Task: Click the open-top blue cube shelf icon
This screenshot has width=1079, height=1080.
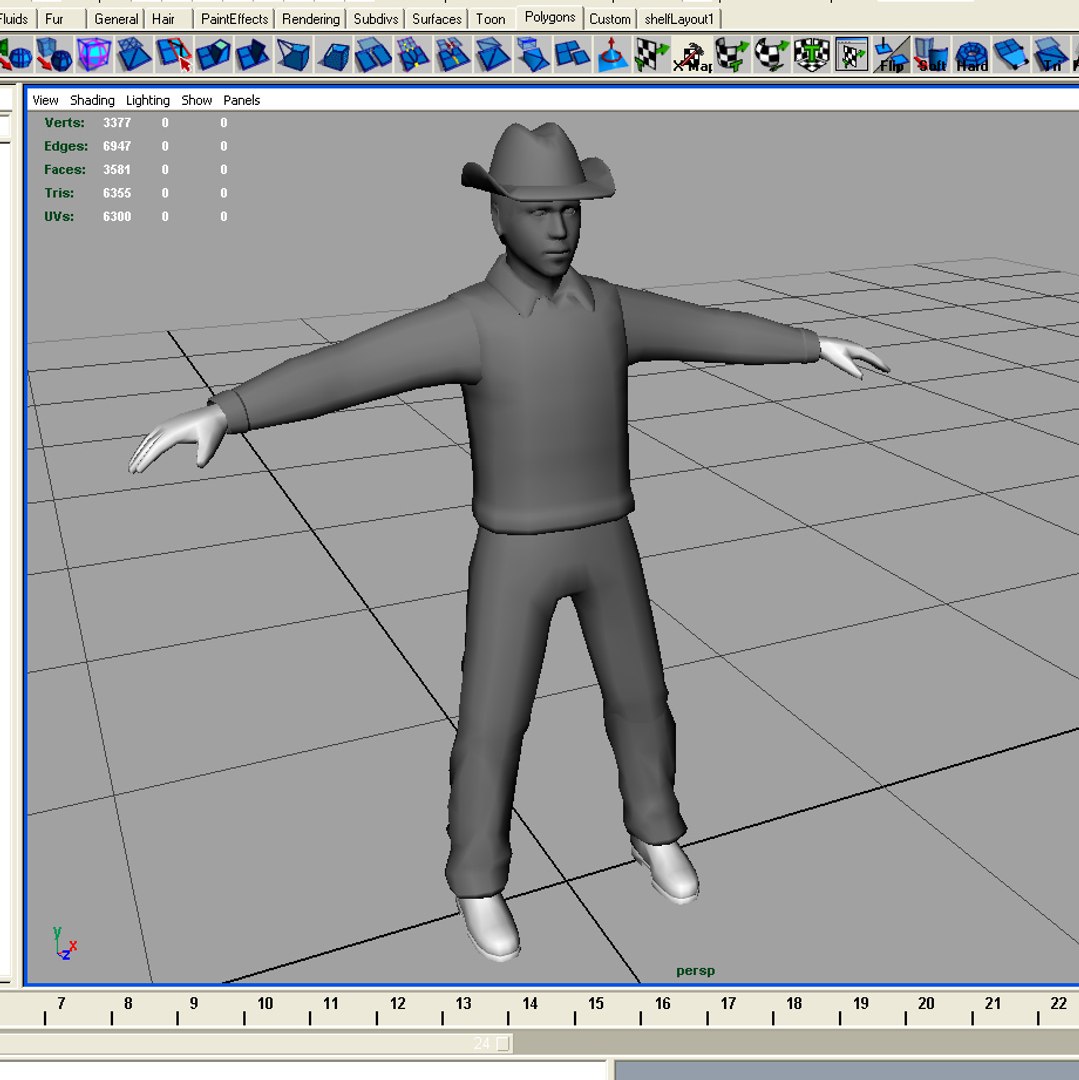Action: pos(293,54)
